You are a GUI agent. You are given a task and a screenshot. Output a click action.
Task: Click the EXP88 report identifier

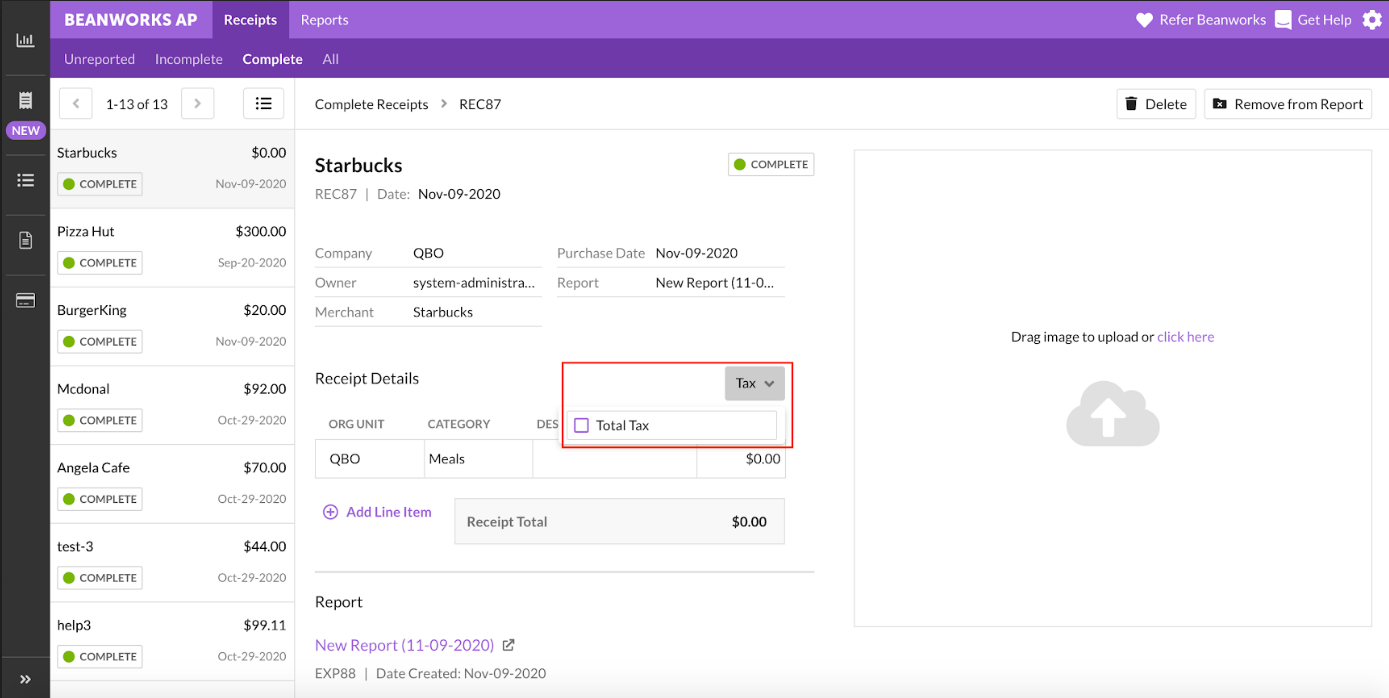point(336,673)
